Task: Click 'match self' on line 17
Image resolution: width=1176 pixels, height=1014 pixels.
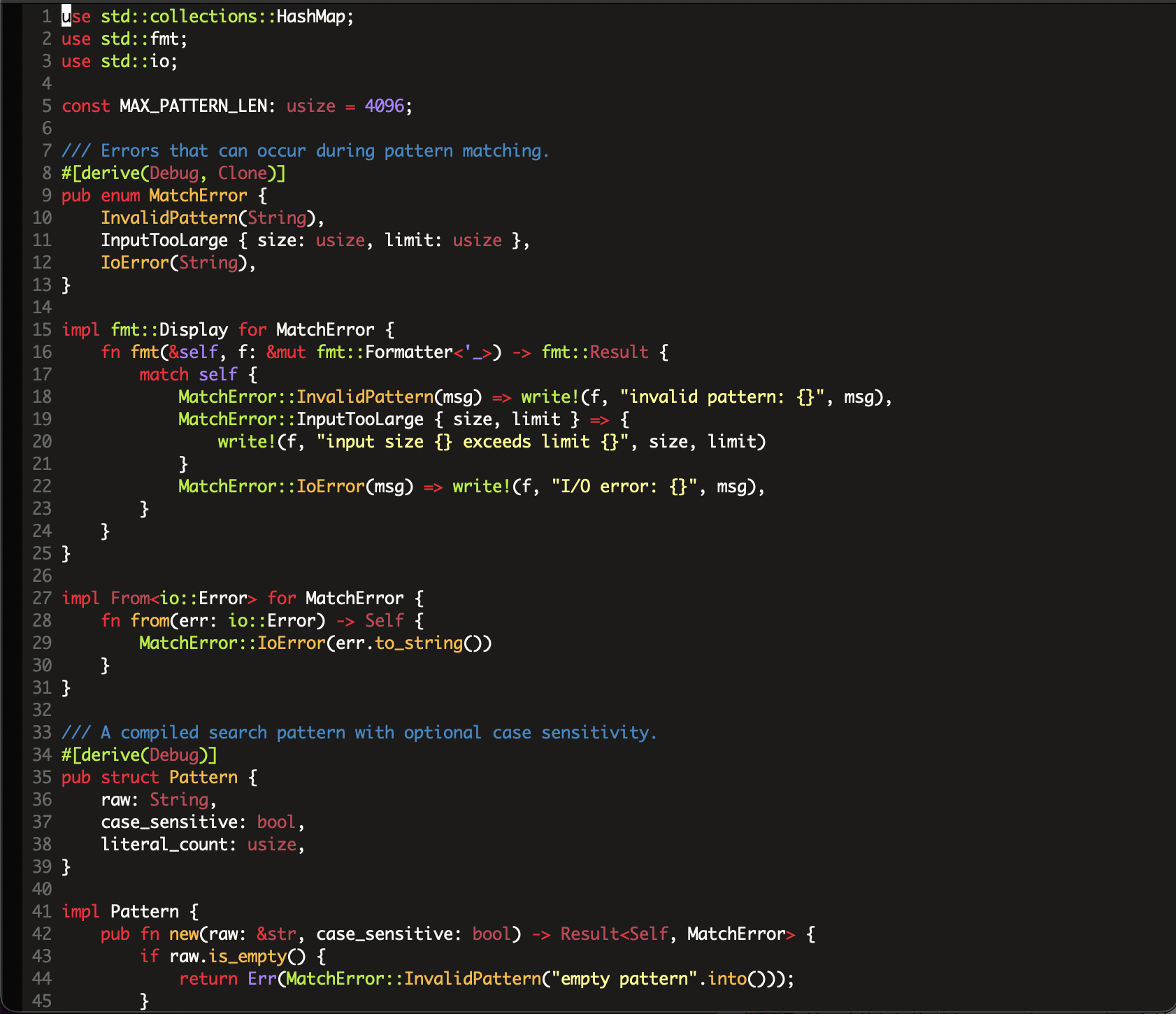Action: pyautogui.click(x=188, y=374)
